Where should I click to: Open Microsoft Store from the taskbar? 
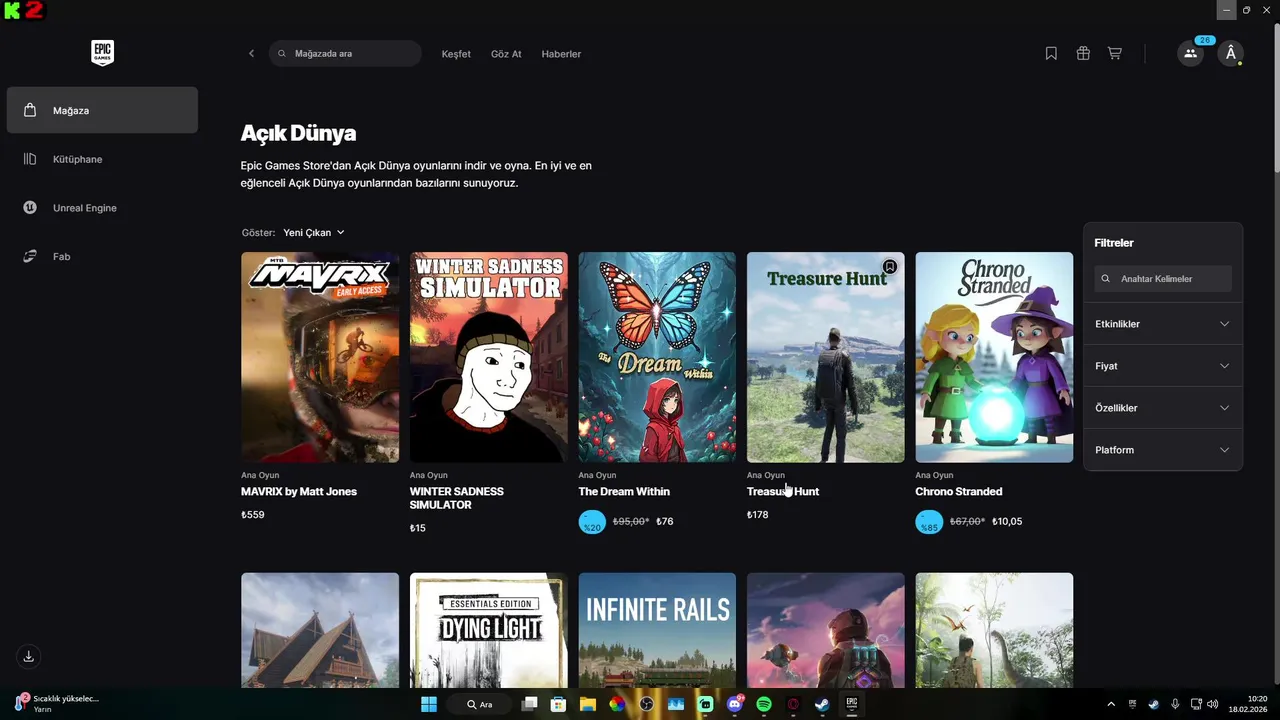[559, 704]
